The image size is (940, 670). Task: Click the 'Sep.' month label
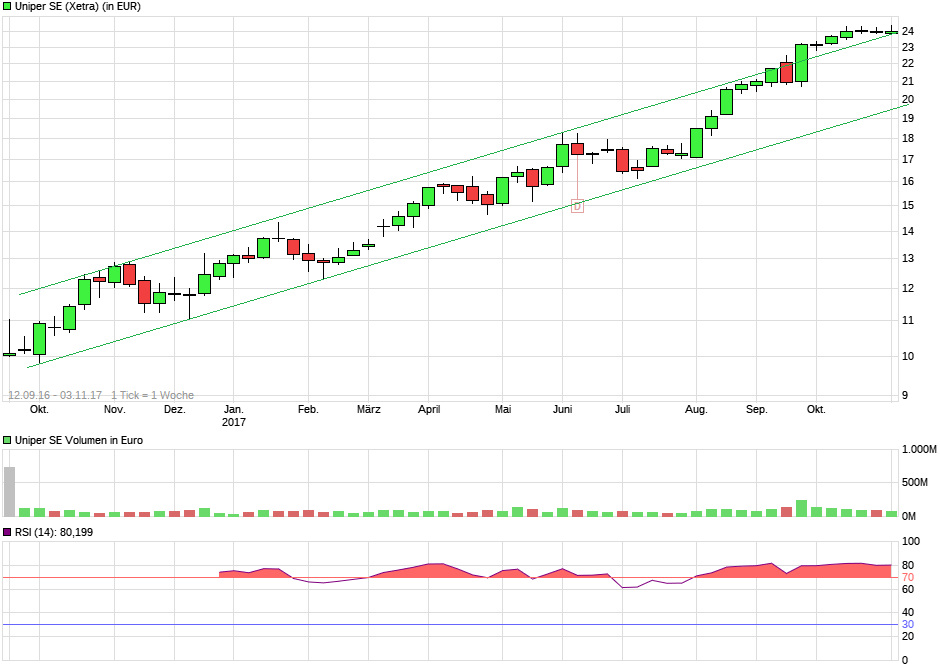click(757, 409)
